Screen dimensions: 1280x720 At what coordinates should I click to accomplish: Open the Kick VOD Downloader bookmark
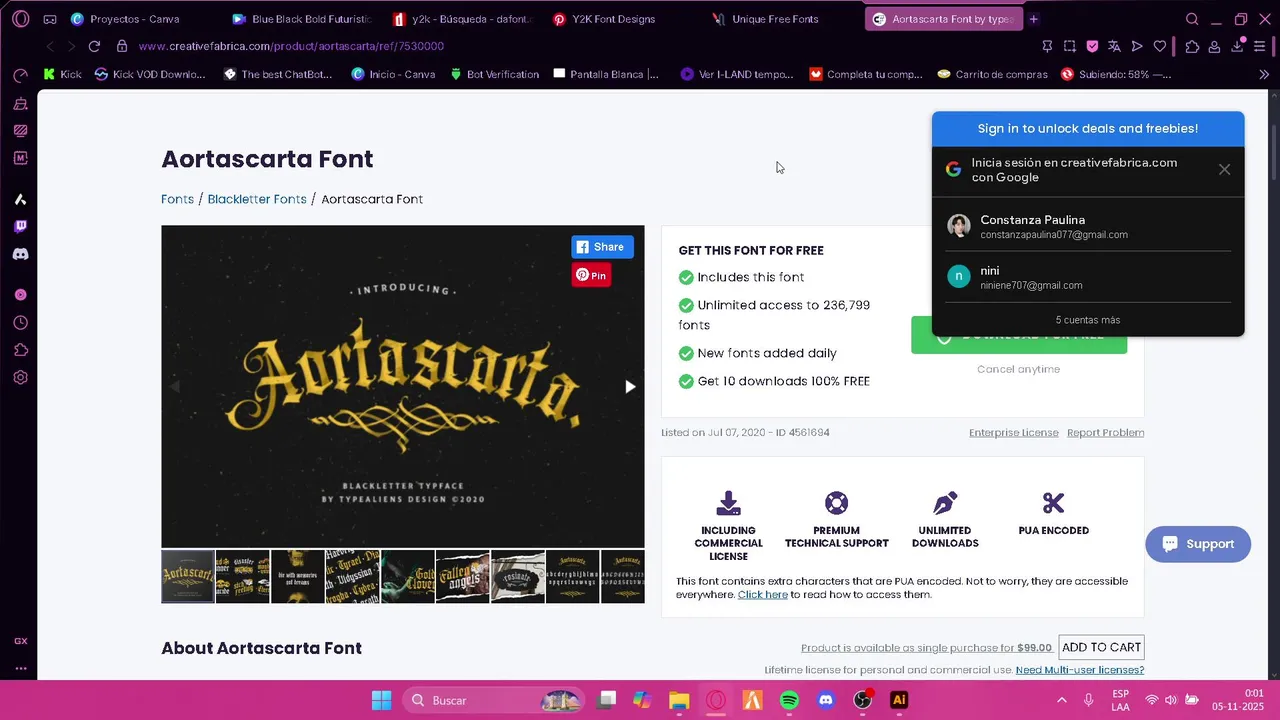[x=149, y=74]
